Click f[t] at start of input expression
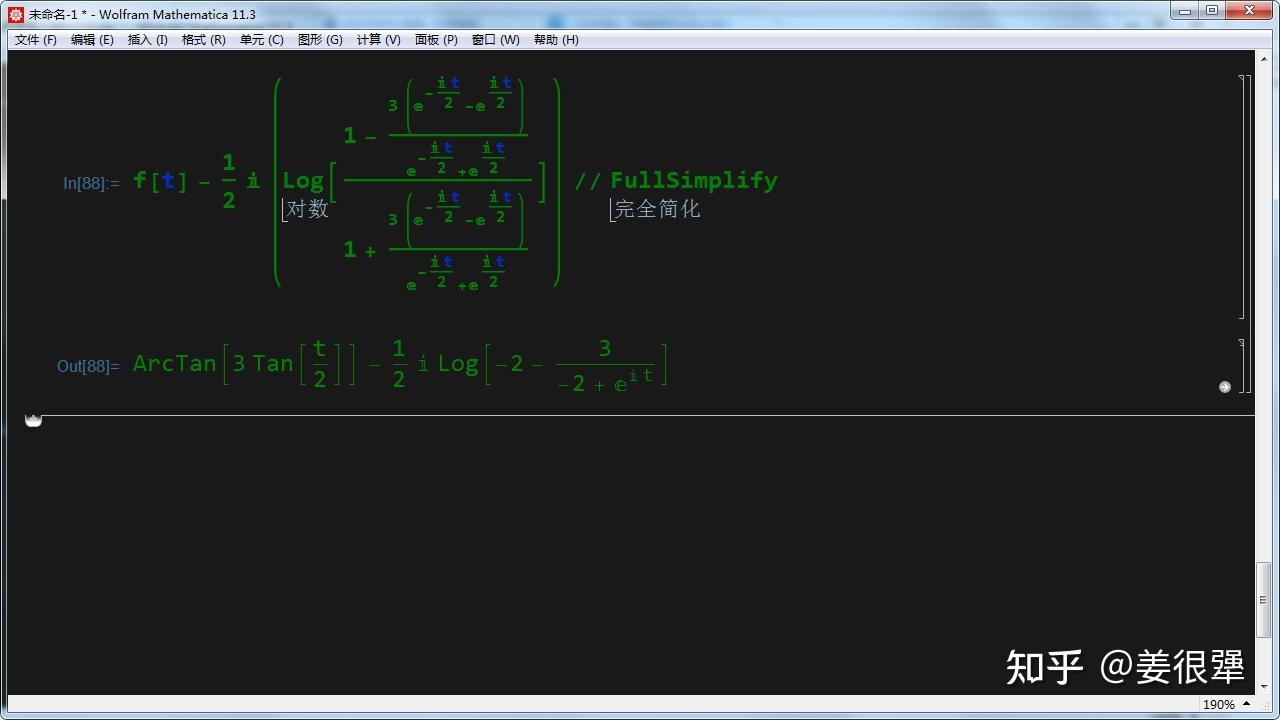1280x720 pixels. 160,181
